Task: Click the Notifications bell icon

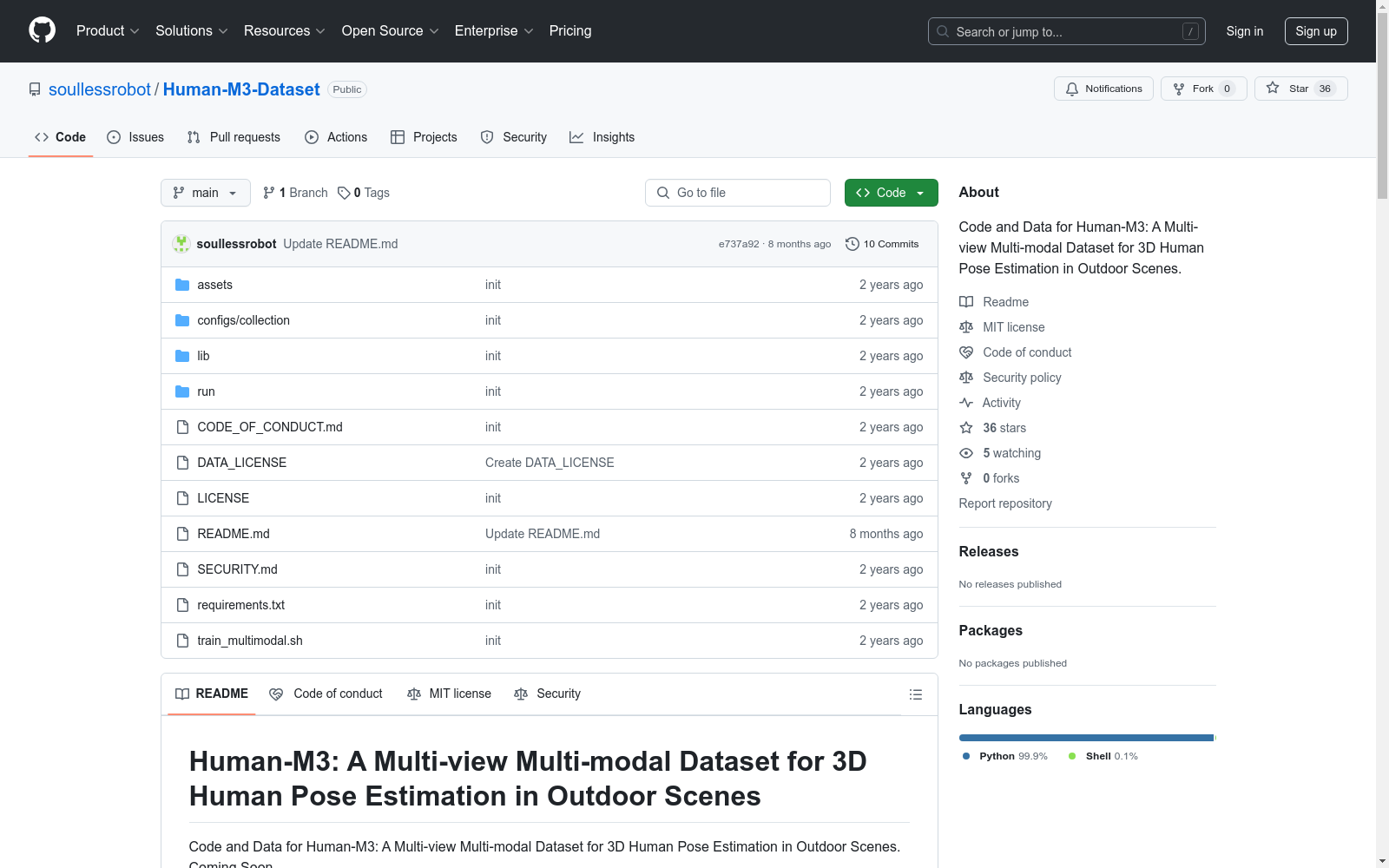Action: click(1072, 89)
